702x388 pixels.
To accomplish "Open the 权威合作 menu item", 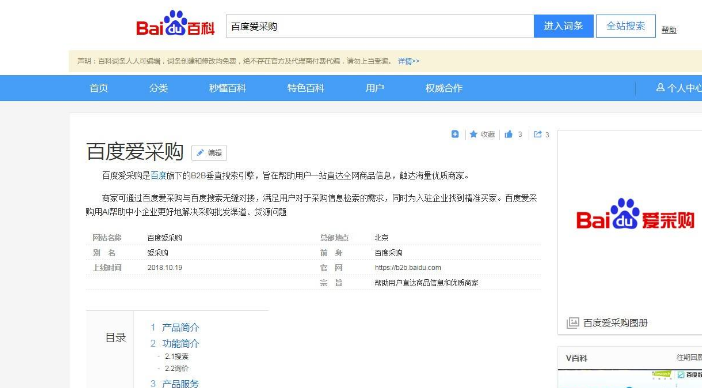I will pyautogui.click(x=444, y=88).
